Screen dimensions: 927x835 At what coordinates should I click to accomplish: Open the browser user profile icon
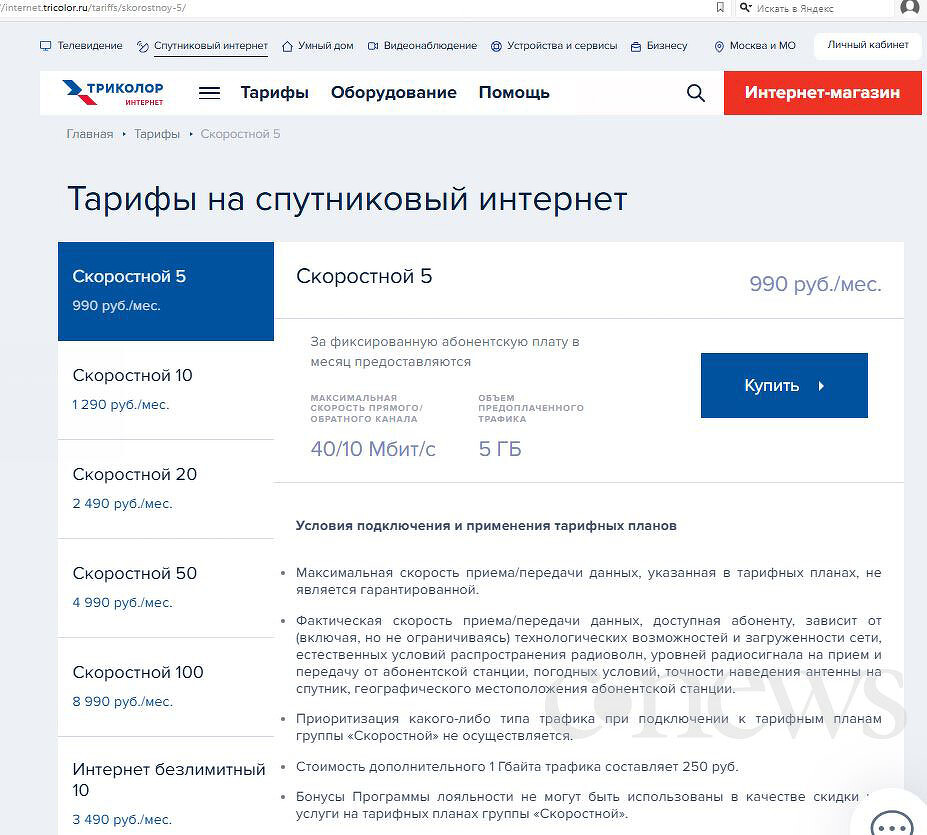pos(909,7)
